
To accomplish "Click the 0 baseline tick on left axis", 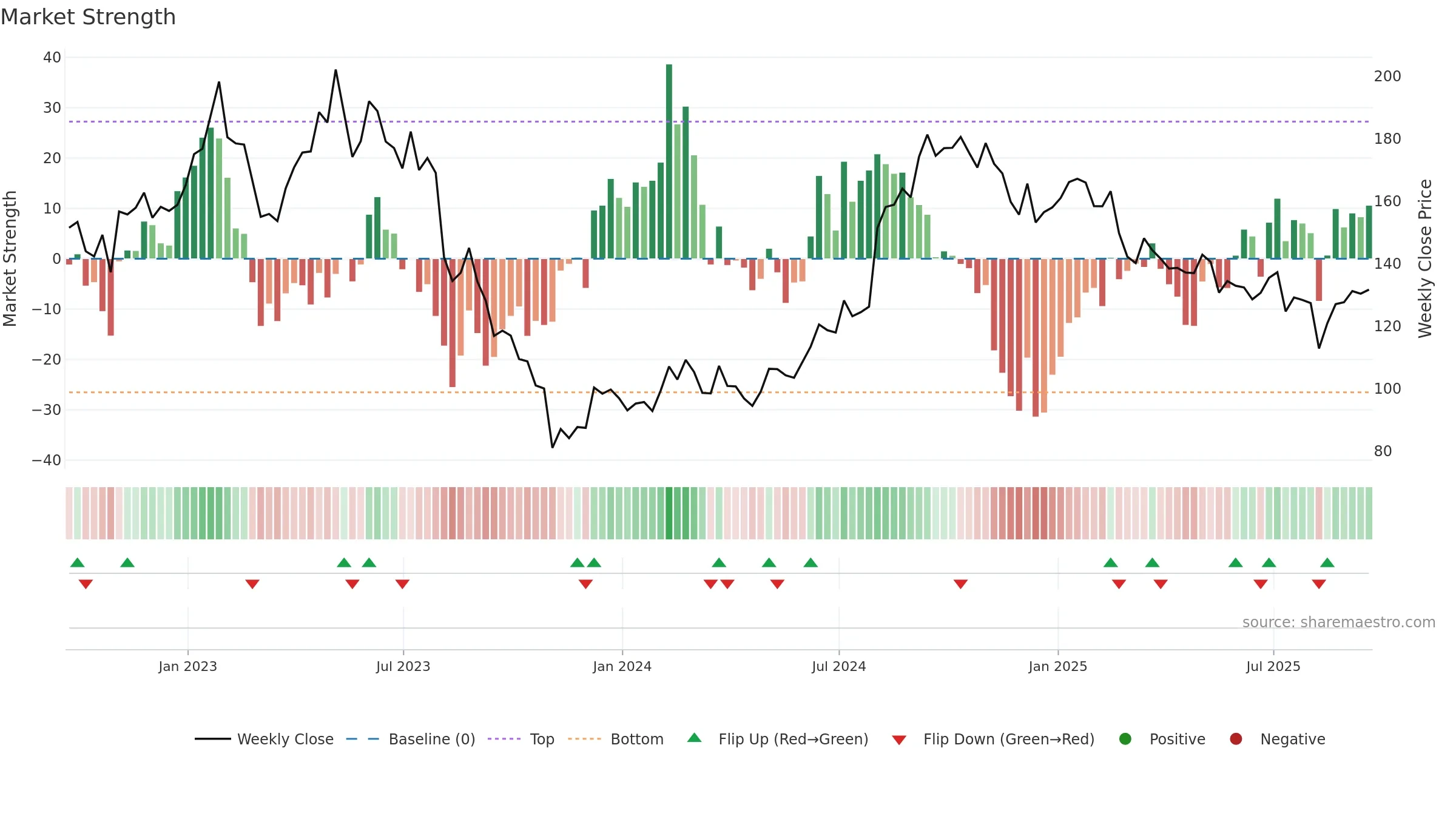I will (56, 259).
